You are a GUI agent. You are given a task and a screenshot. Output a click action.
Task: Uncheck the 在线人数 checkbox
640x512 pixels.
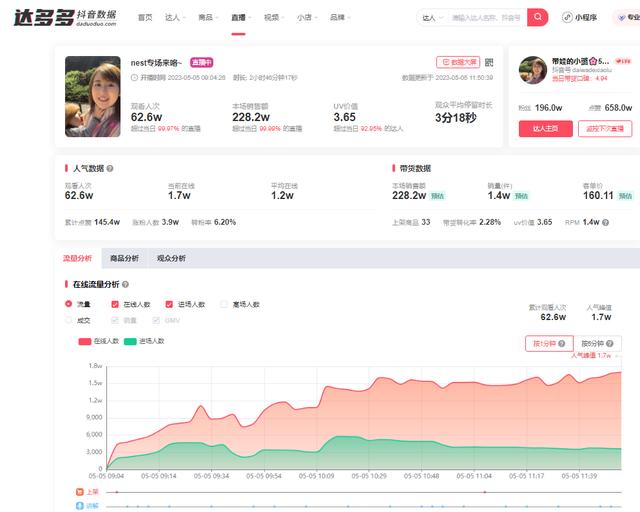(x=115, y=304)
